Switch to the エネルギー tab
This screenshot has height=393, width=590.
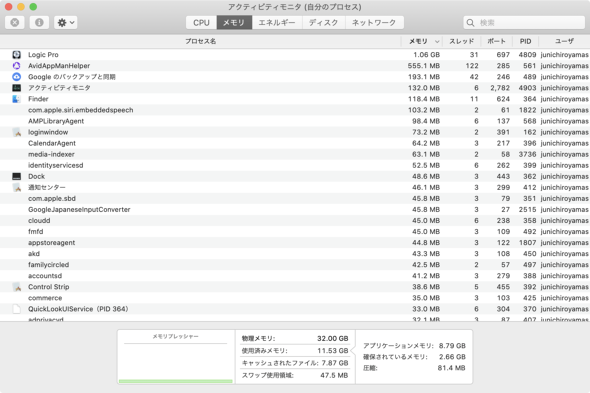pos(277,23)
